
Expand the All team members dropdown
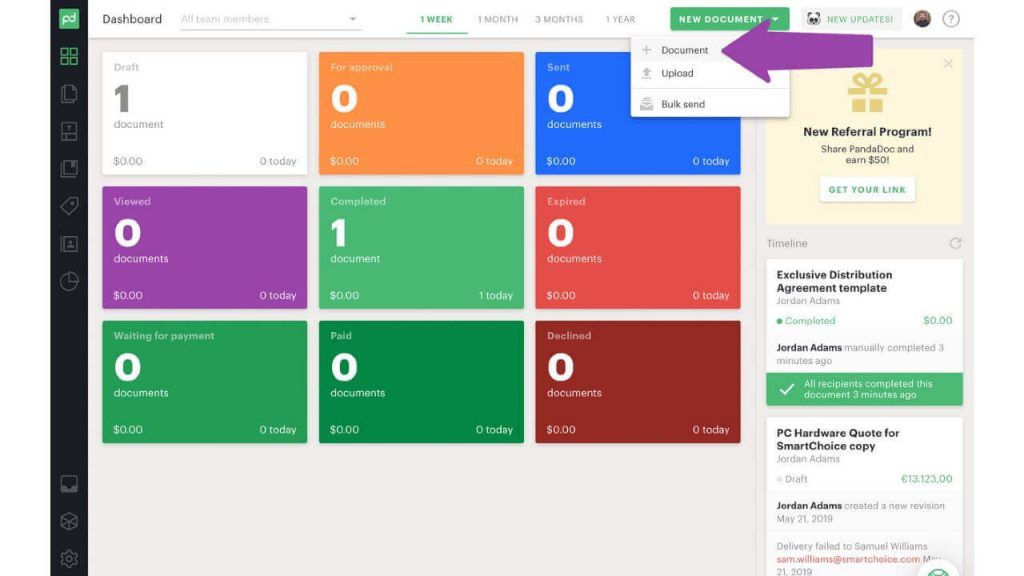[270, 20]
